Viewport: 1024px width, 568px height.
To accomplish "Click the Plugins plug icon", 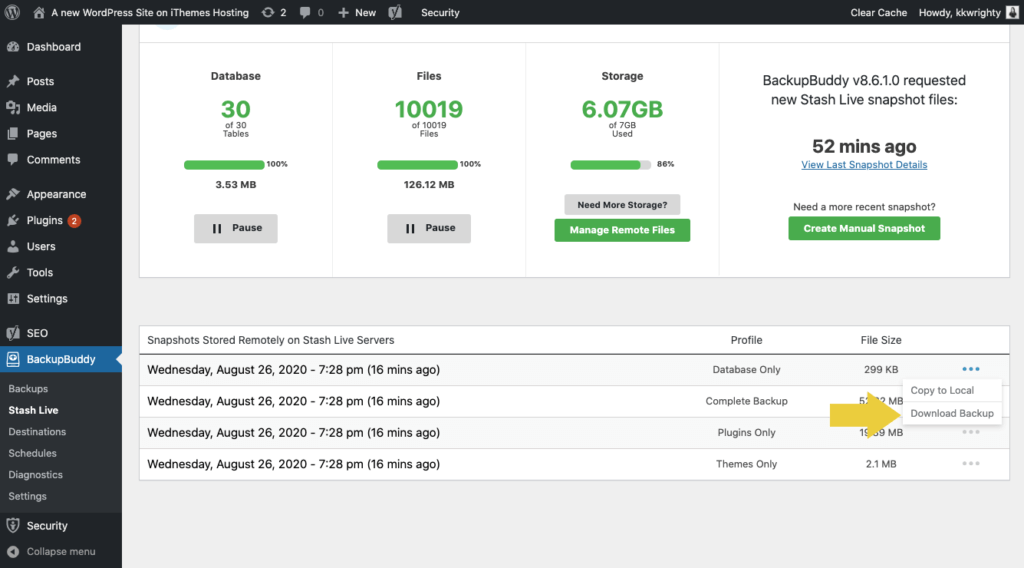I will point(13,221).
